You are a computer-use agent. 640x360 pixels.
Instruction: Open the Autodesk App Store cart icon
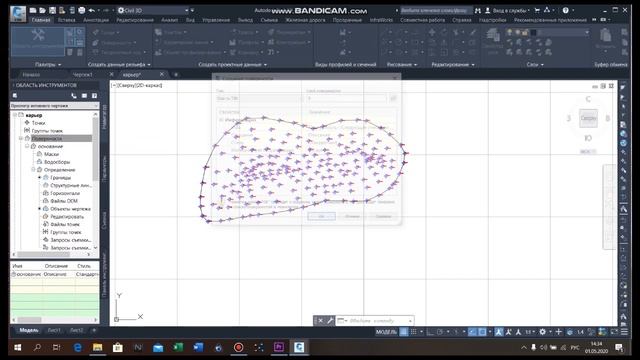pyautogui.click(x=537, y=10)
